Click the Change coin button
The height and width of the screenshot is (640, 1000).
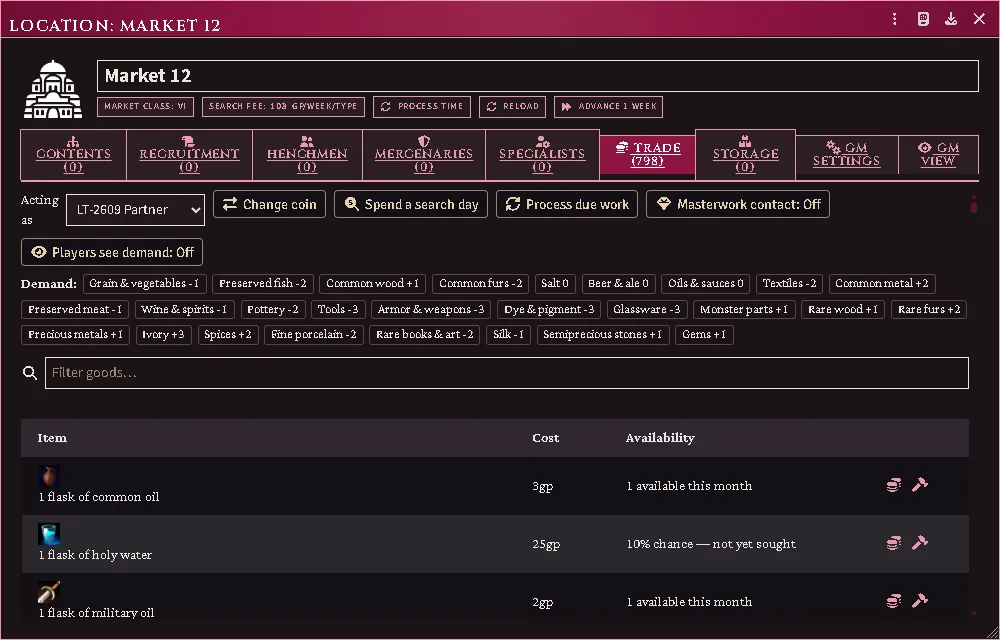point(269,205)
